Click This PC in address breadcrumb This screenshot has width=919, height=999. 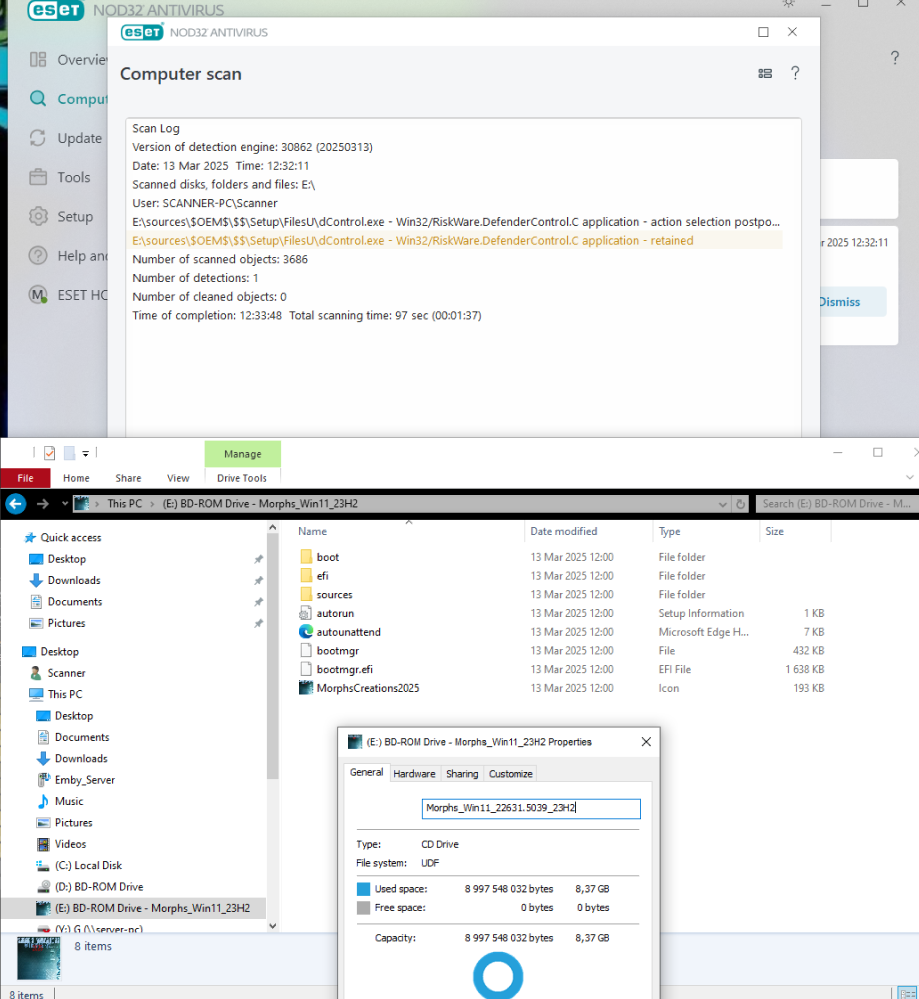point(125,504)
